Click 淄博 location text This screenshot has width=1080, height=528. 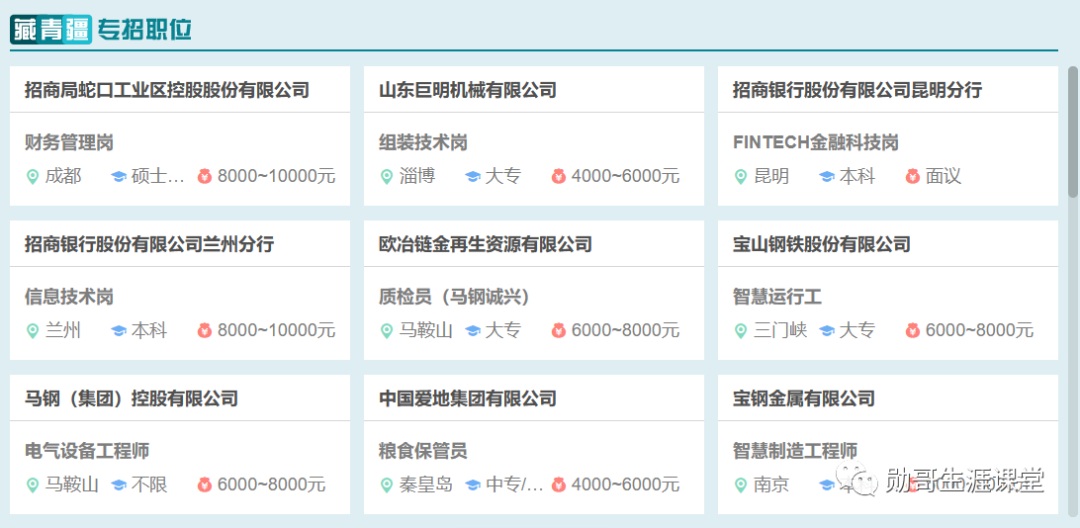[x=417, y=177]
